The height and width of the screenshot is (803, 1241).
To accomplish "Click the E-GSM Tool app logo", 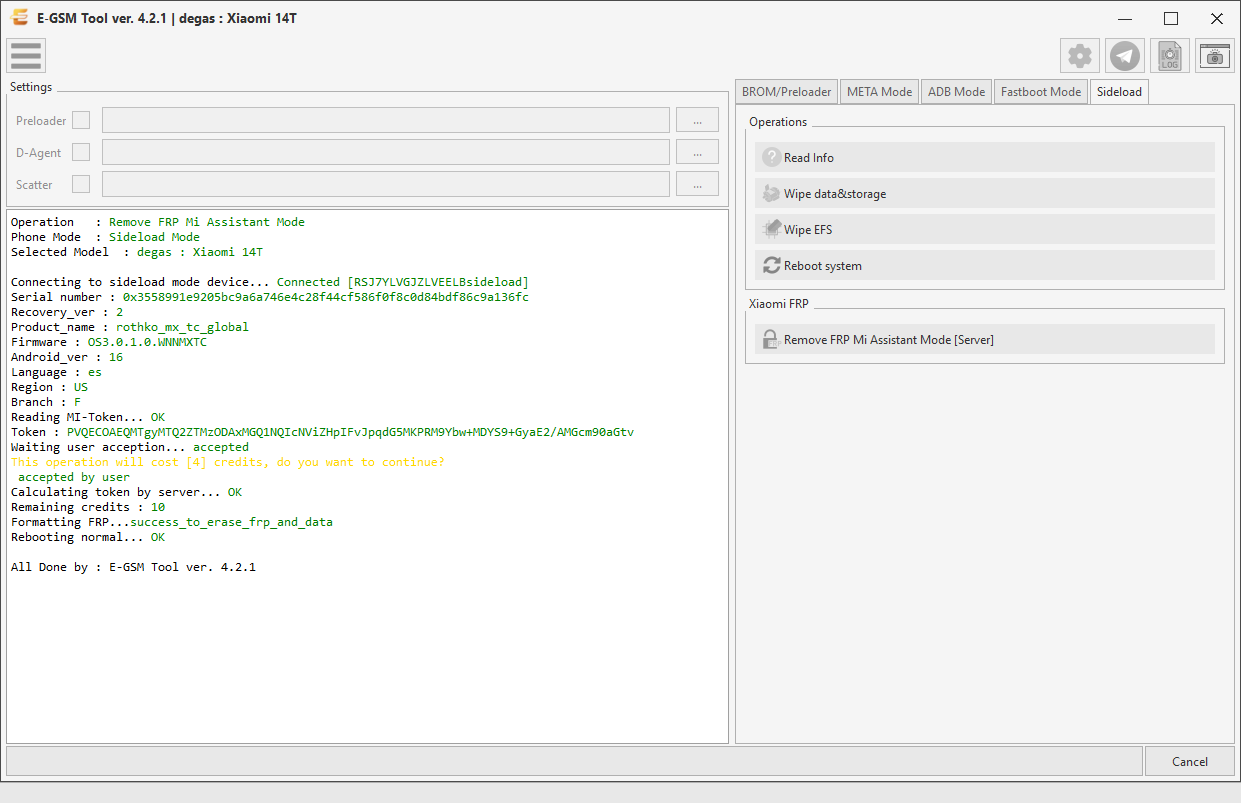I will [x=18, y=17].
